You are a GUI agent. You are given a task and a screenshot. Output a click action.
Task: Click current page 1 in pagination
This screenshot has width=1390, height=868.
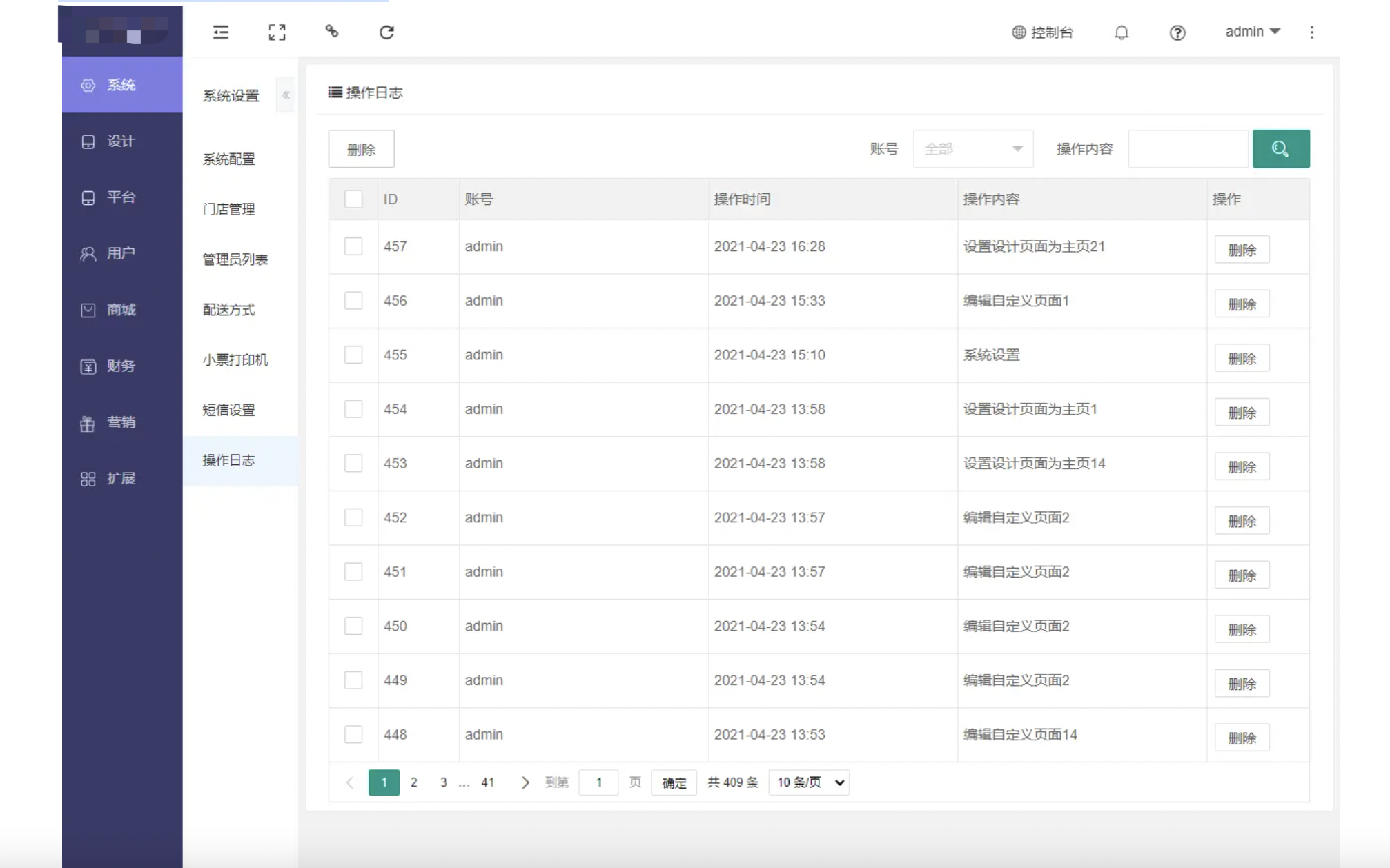384,782
